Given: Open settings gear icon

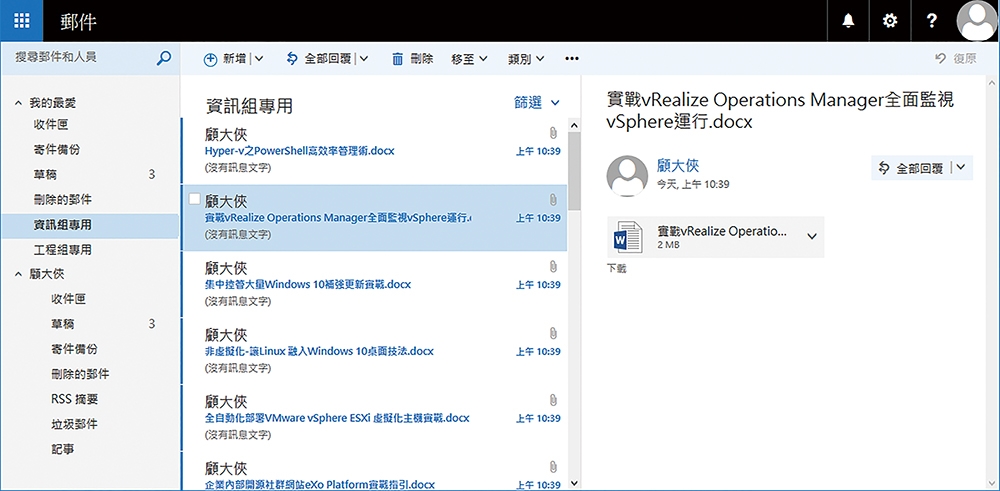Looking at the screenshot, I should 889,21.
